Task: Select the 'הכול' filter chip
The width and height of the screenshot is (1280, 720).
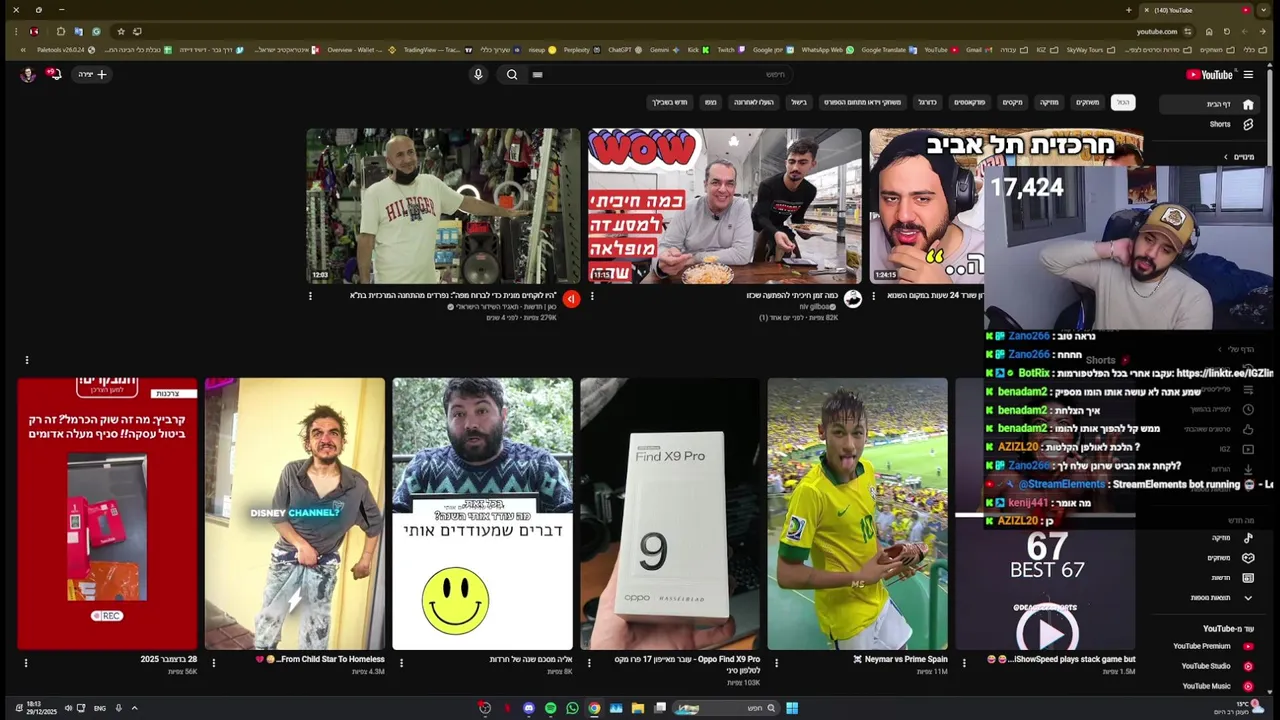Action: tap(1123, 102)
